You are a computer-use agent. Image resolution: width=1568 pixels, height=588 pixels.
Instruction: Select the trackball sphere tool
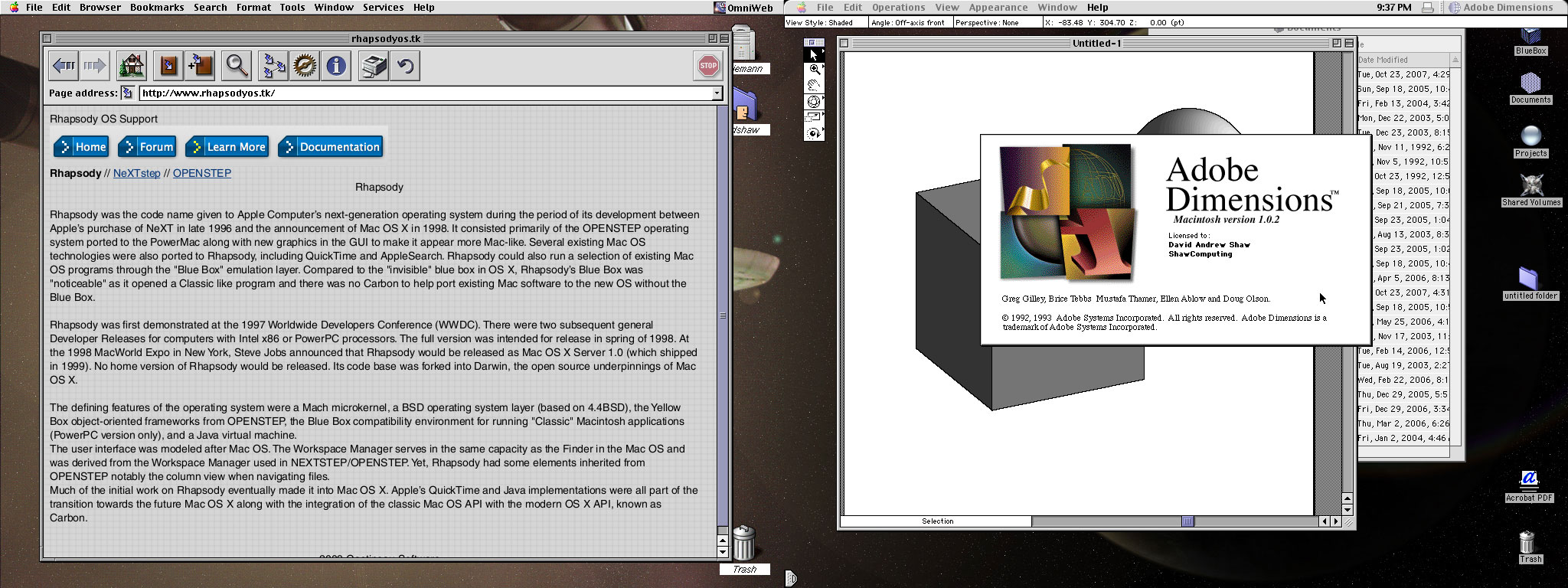[x=814, y=101]
